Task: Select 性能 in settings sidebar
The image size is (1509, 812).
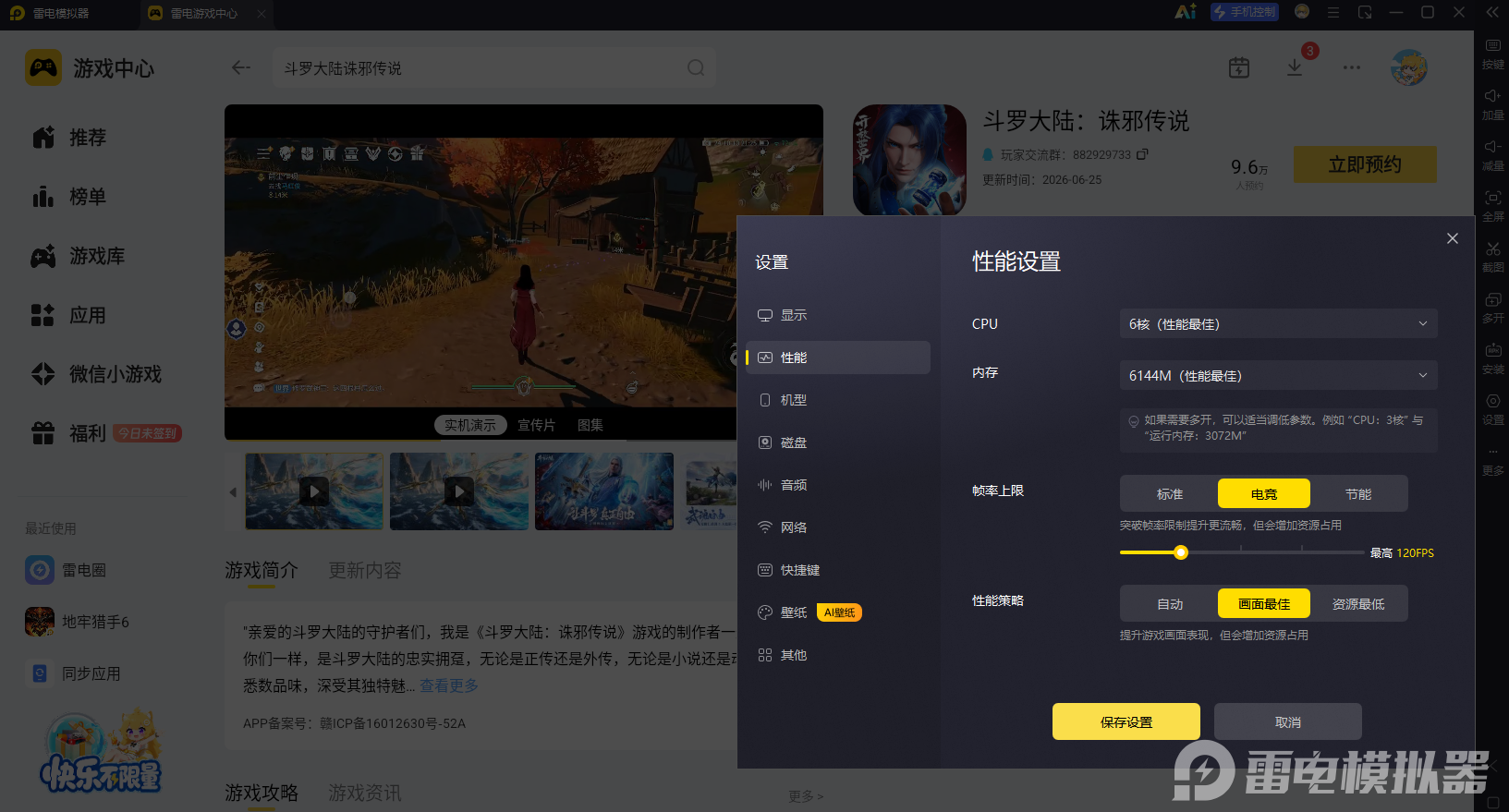Action: (x=838, y=358)
